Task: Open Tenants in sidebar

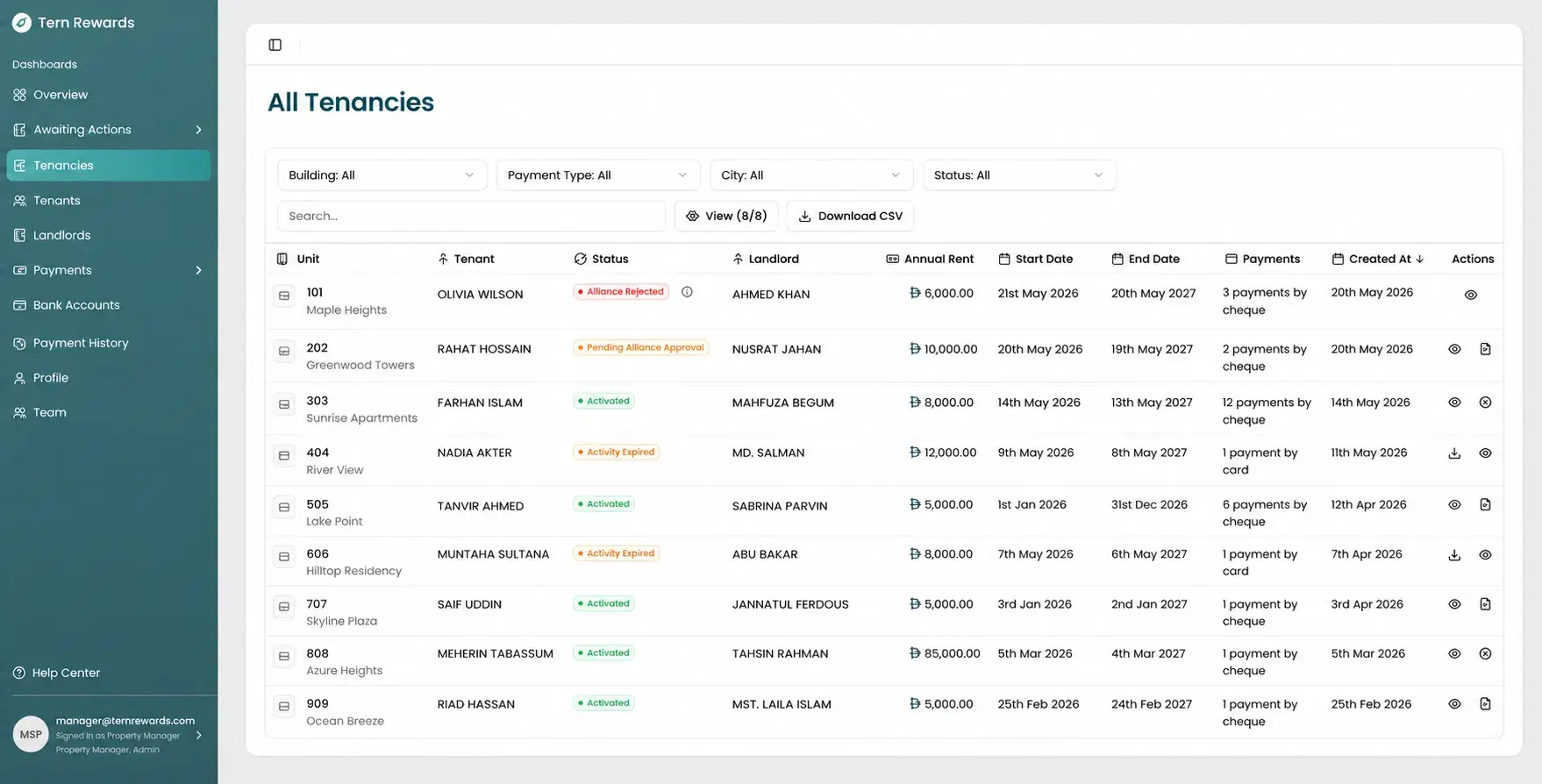Action: 108,201
